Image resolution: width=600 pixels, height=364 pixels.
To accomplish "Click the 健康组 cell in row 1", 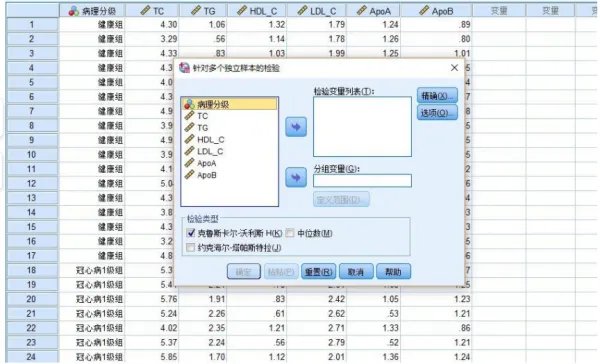I will [x=92, y=25].
